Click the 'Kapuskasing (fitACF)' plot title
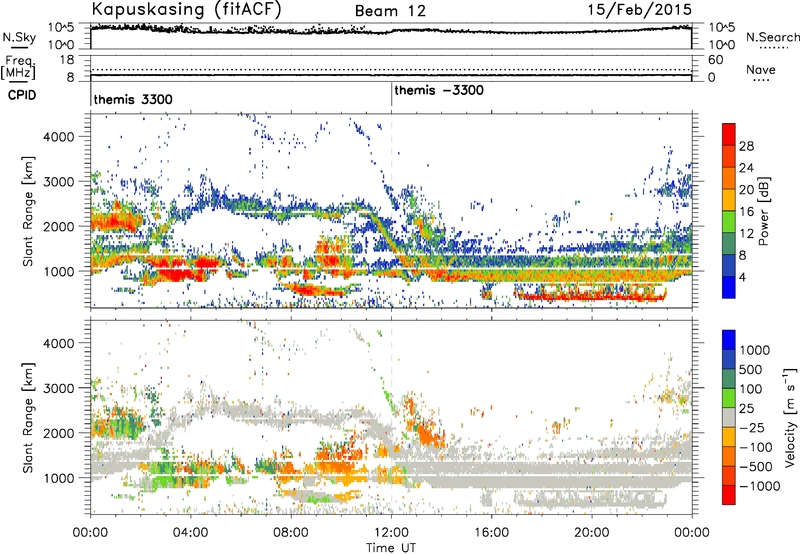This screenshot has width=800, height=554. [x=186, y=9]
